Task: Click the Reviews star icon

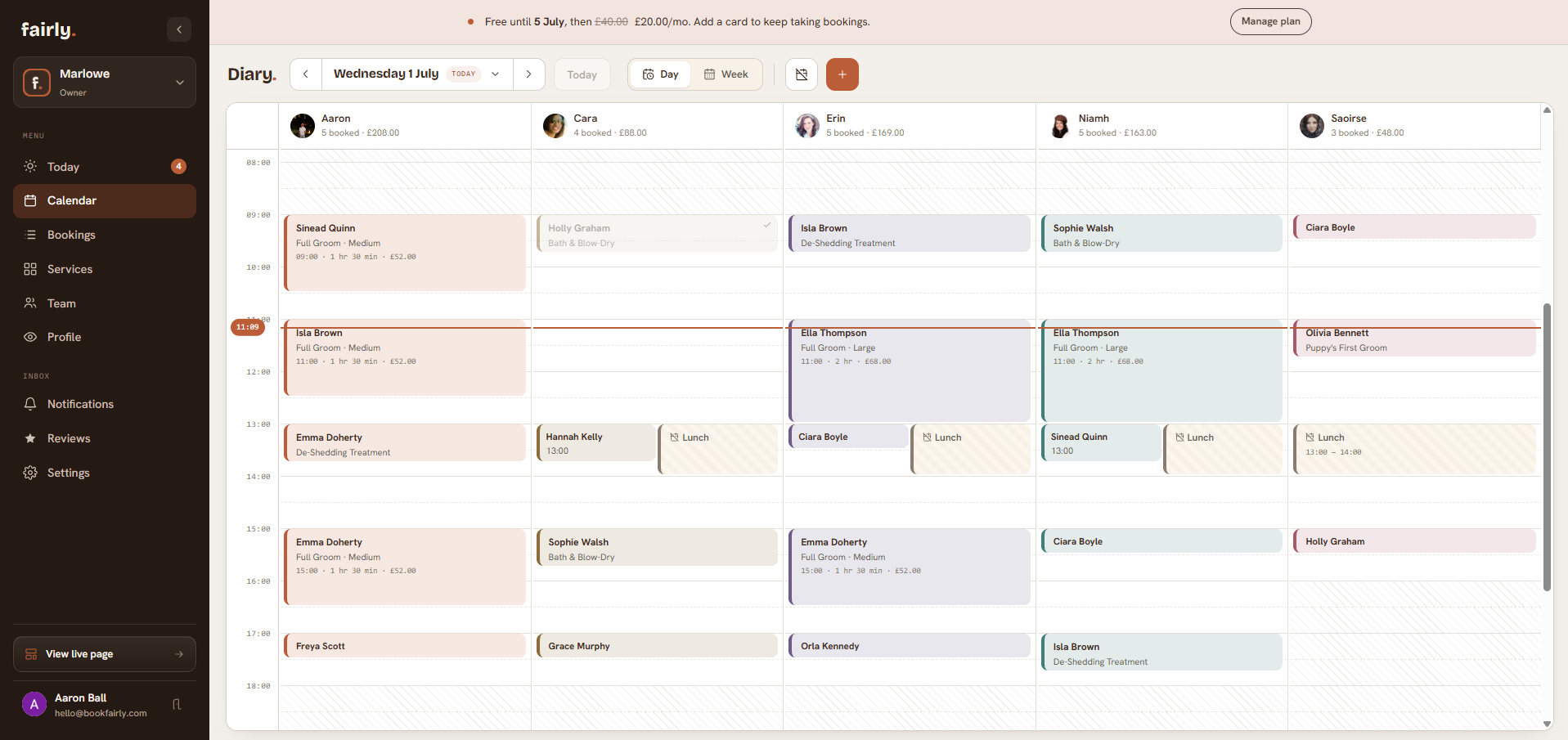Action: [x=30, y=438]
